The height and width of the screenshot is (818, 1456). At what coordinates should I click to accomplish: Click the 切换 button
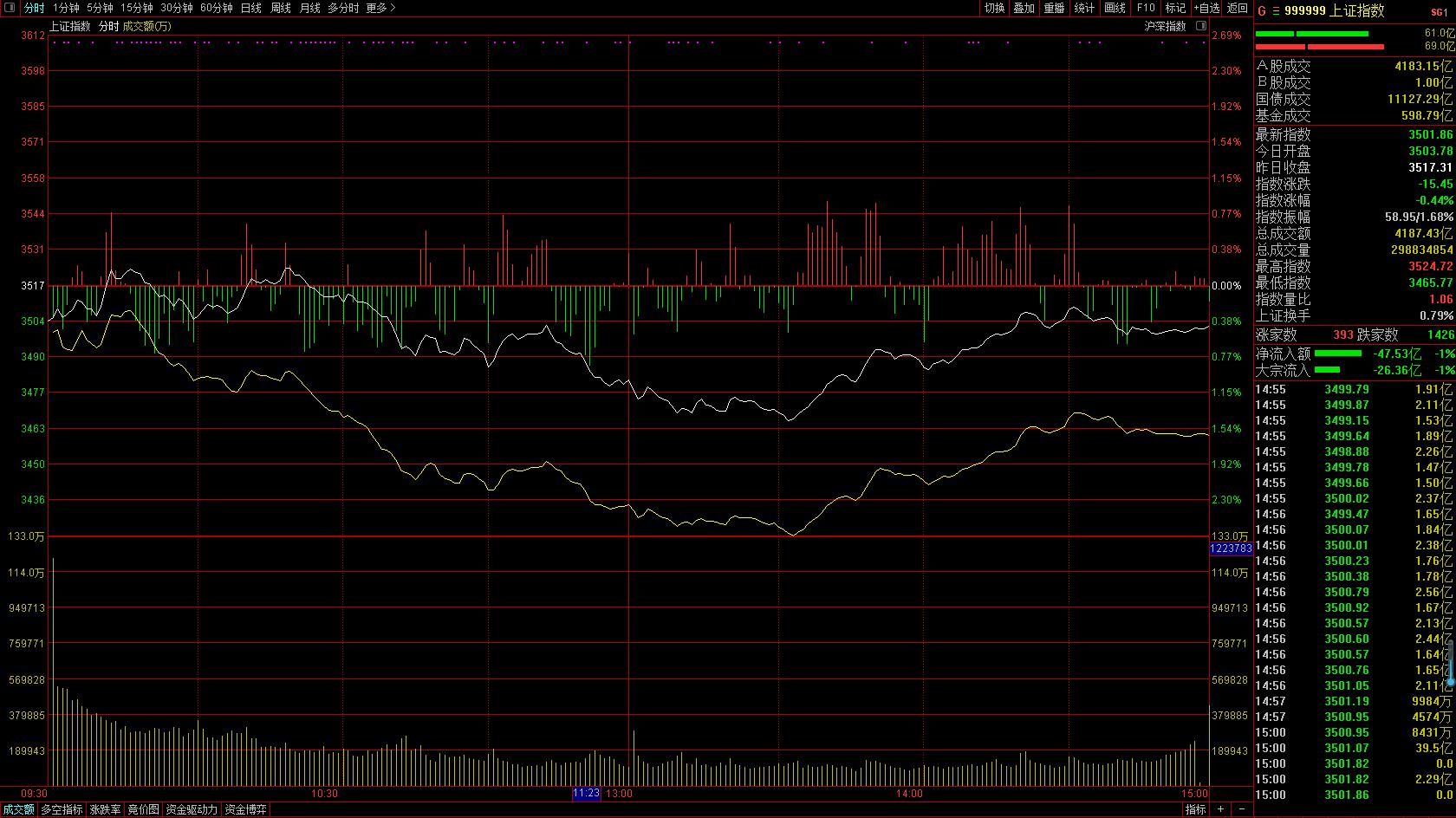click(994, 8)
